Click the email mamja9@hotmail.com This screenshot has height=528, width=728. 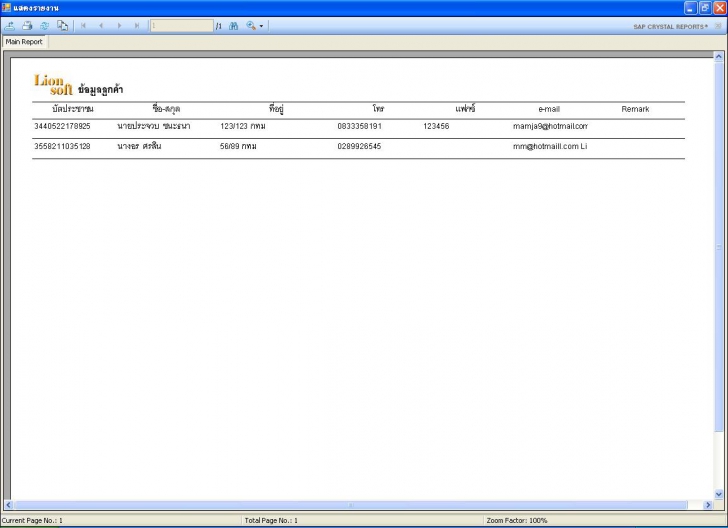(550, 126)
